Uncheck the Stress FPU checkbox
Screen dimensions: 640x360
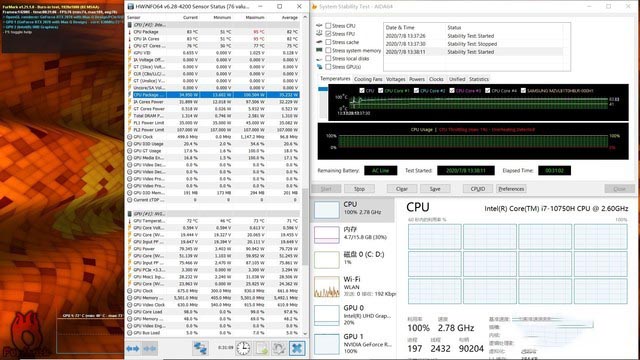pos(328,34)
